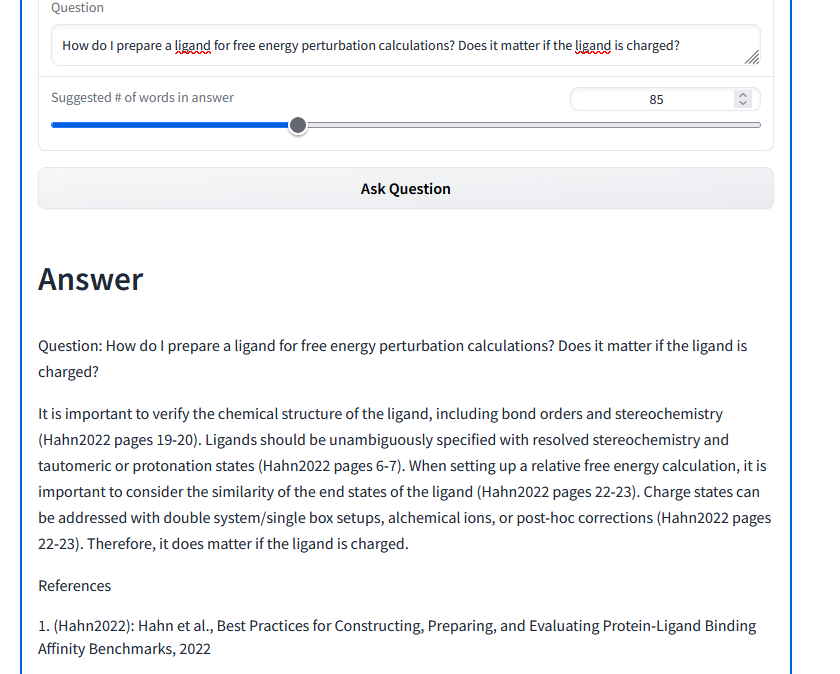Click the textarea resize handle
This screenshot has width=840, height=674.
point(752,58)
